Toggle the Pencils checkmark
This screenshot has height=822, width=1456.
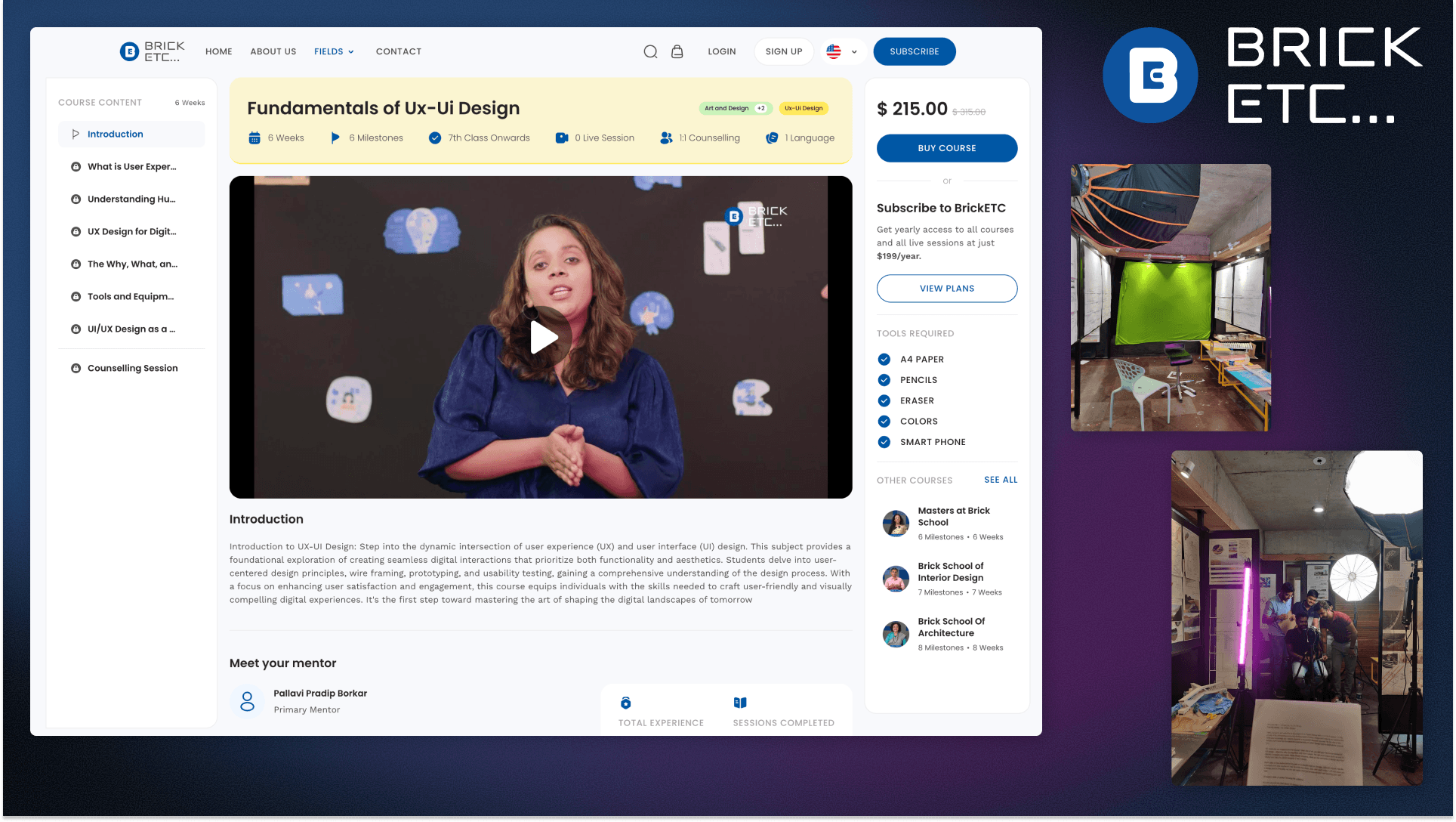(x=884, y=380)
